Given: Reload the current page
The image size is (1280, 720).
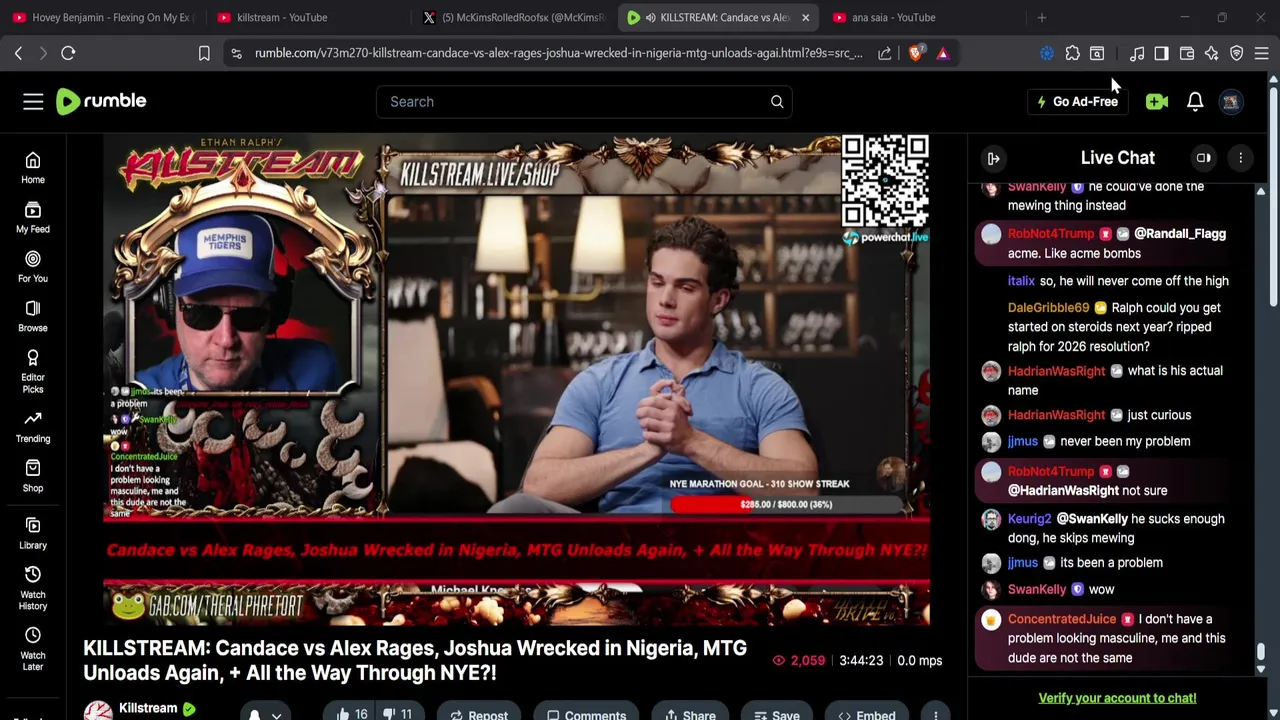Looking at the screenshot, I should pos(68,53).
